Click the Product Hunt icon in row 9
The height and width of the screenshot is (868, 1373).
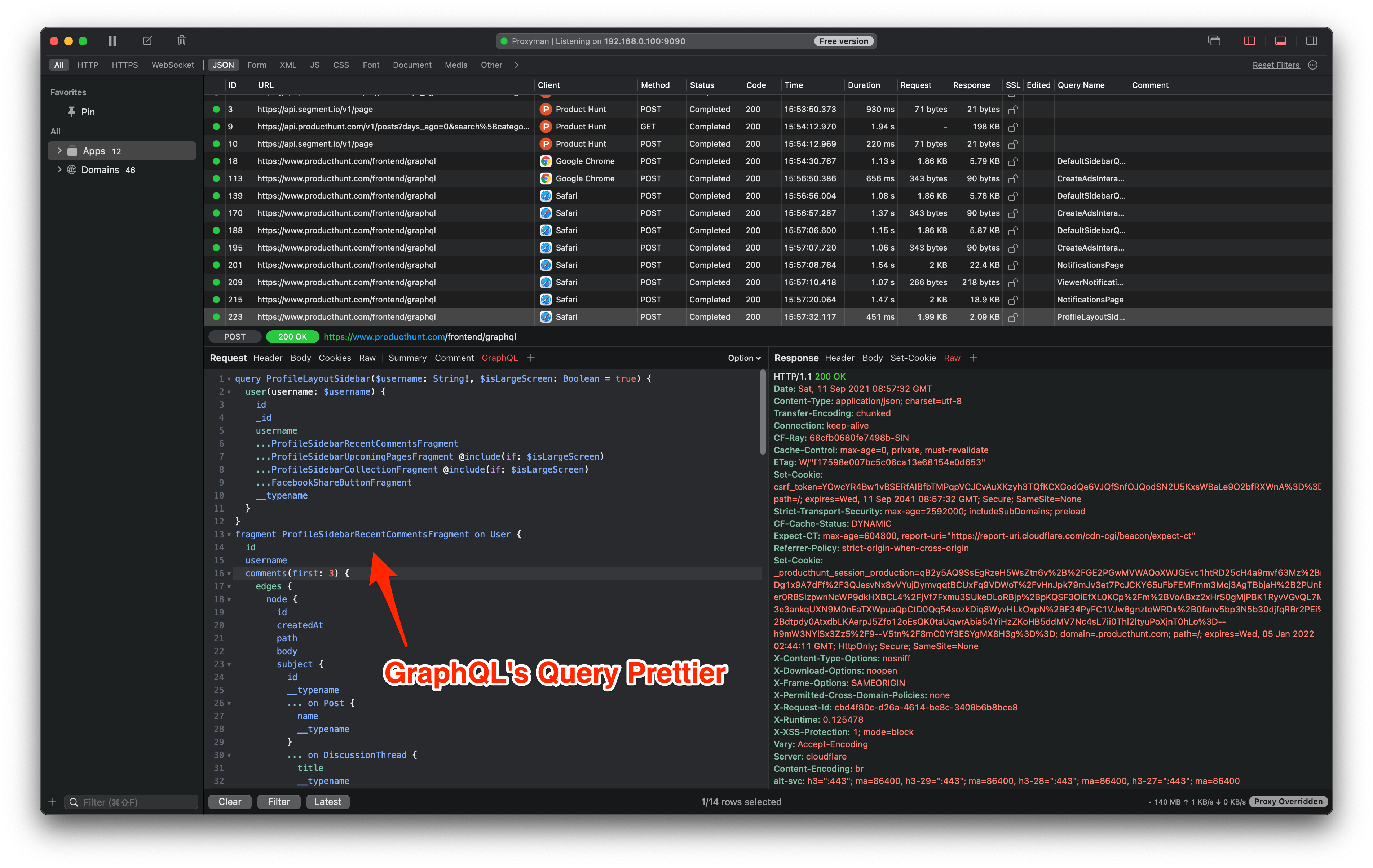(546, 127)
